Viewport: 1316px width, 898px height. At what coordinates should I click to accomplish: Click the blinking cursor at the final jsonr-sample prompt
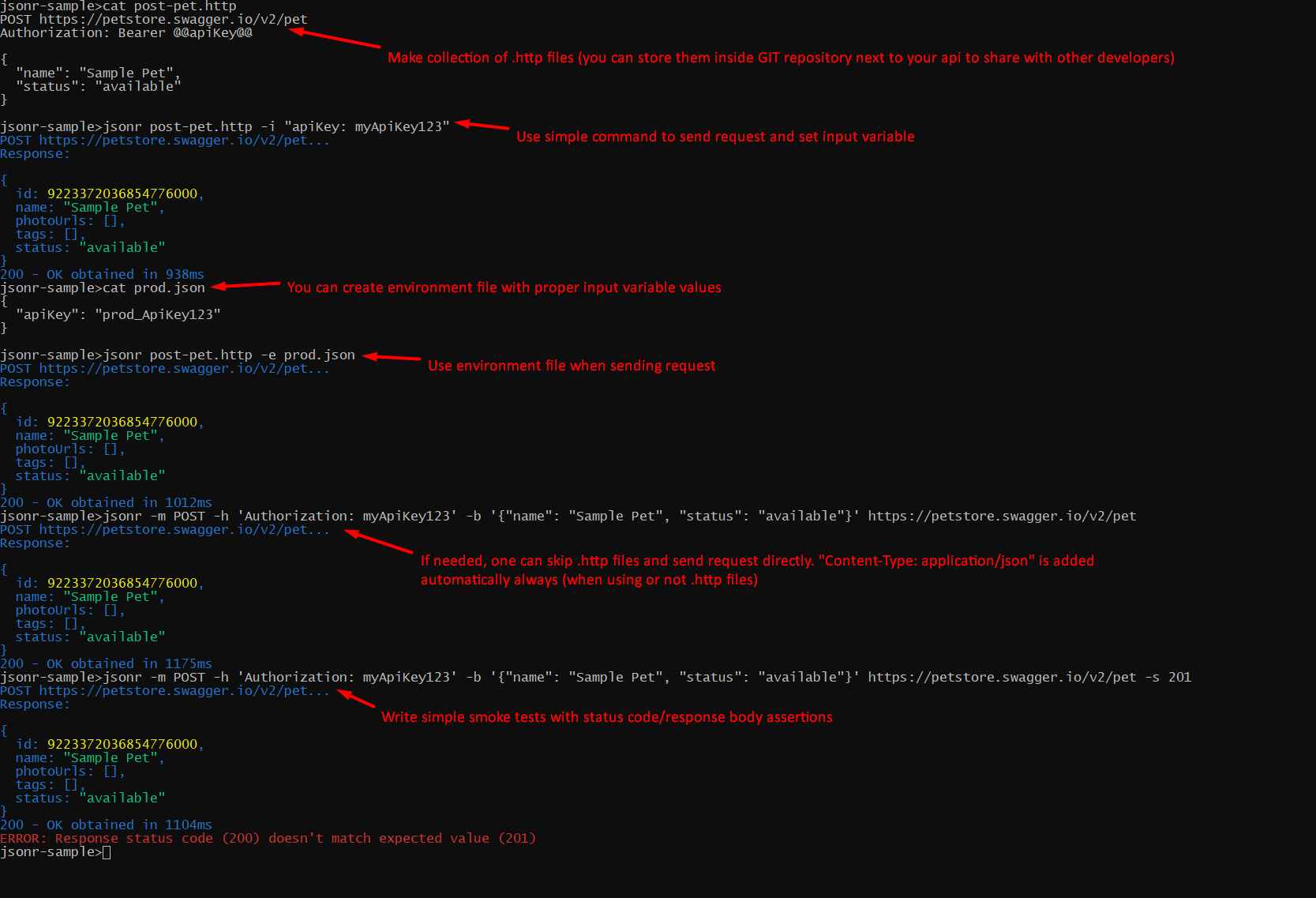(107, 852)
